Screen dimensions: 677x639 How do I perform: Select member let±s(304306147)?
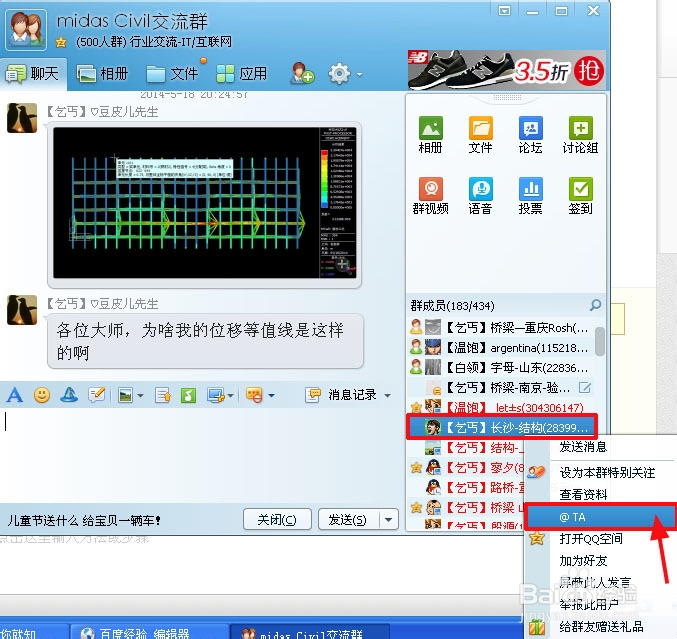point(499,407)
